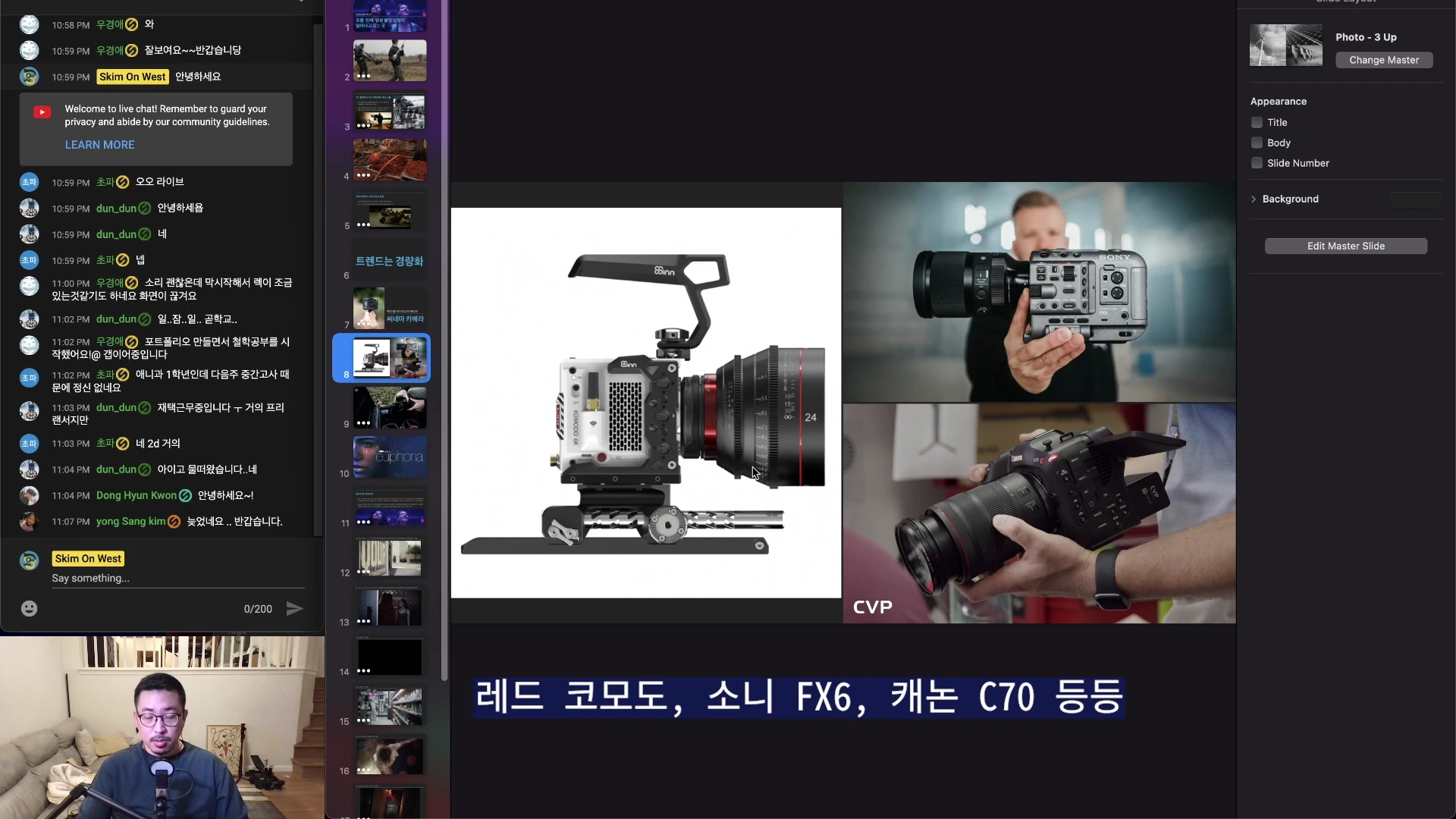Click the 초파 avatar at 11:03 PM
Image resolution: width=1456 pixels, height=819 pixels.
(x=29, y=443)
